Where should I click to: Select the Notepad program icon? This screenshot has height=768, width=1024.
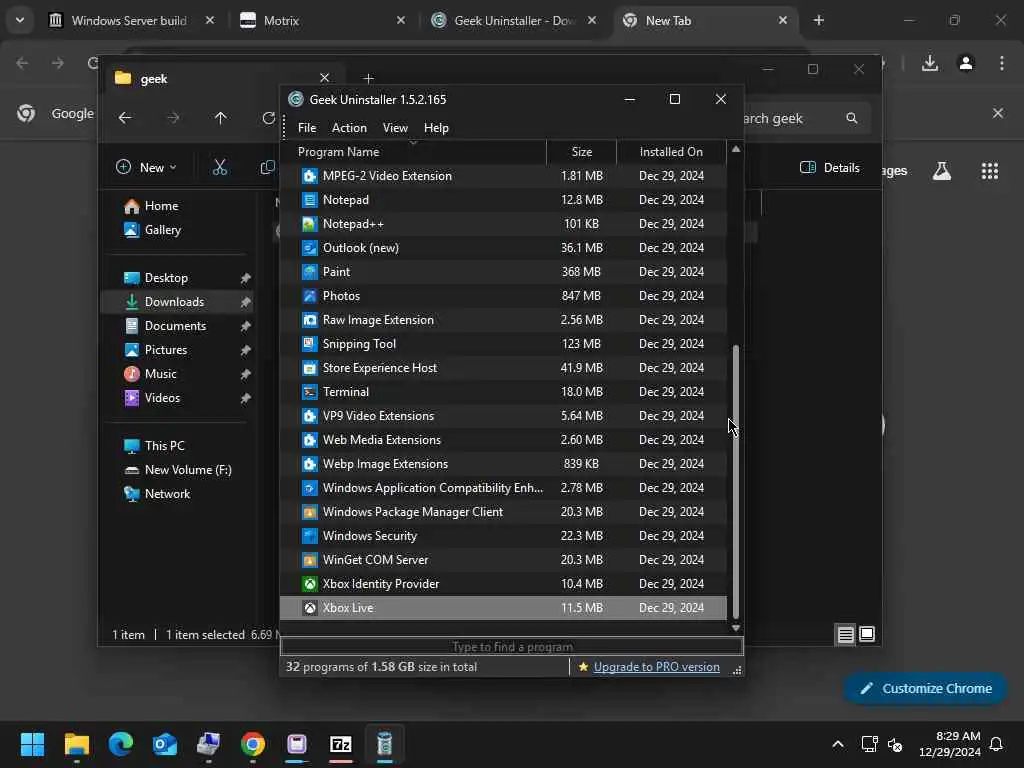point(310,200)
